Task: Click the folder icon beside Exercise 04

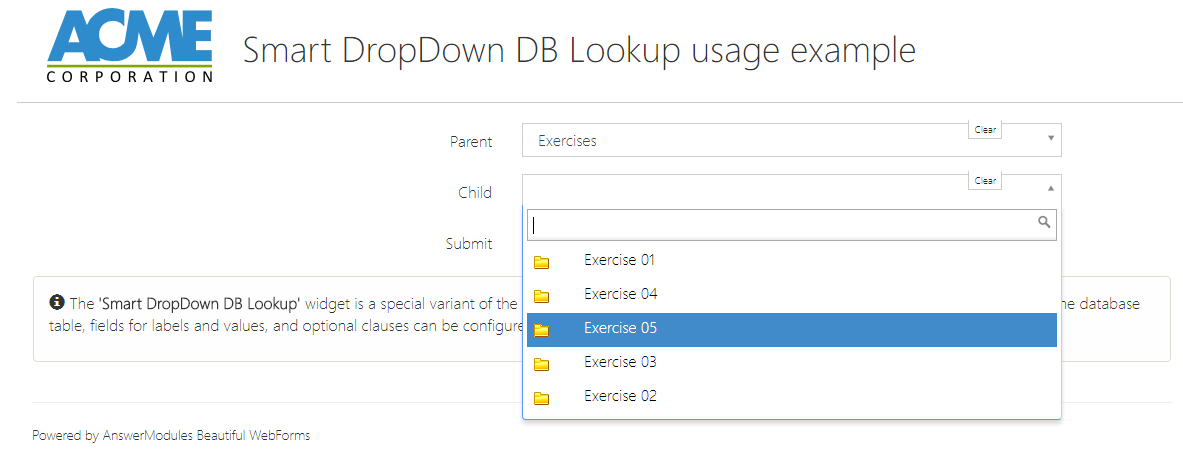Action: (x=542, y=296)
